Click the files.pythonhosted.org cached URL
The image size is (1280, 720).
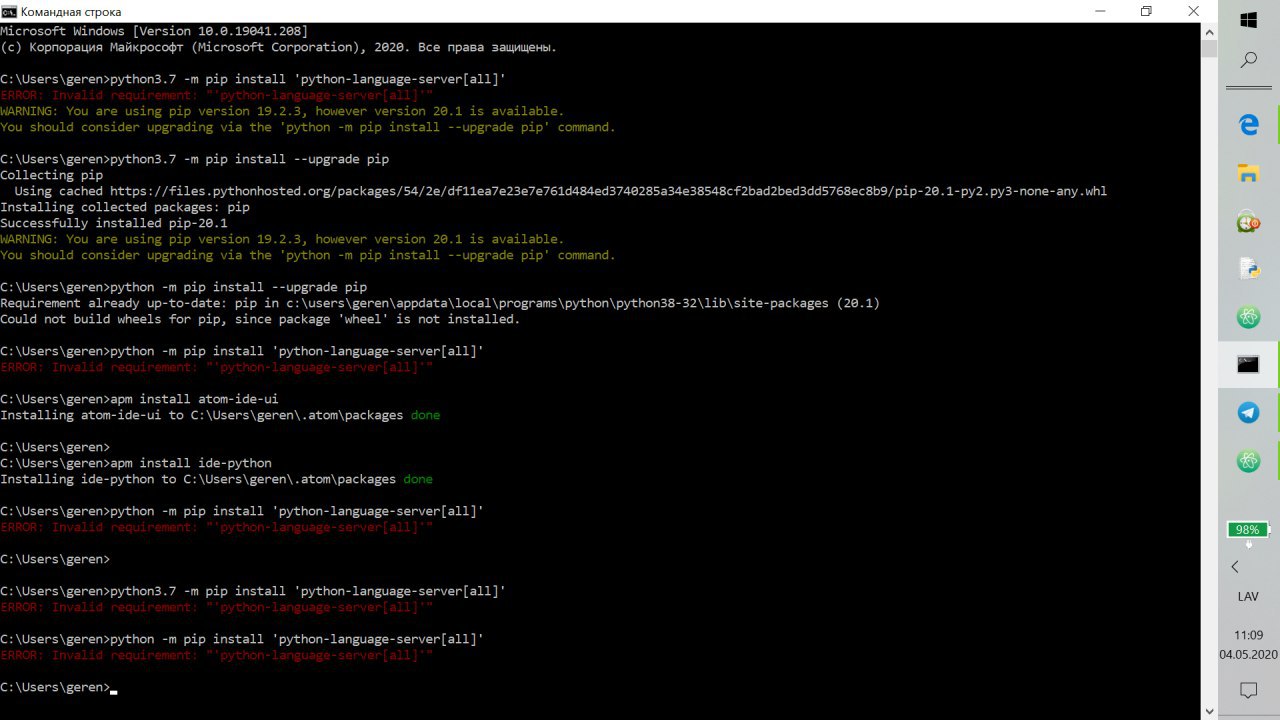click(608, 191)
